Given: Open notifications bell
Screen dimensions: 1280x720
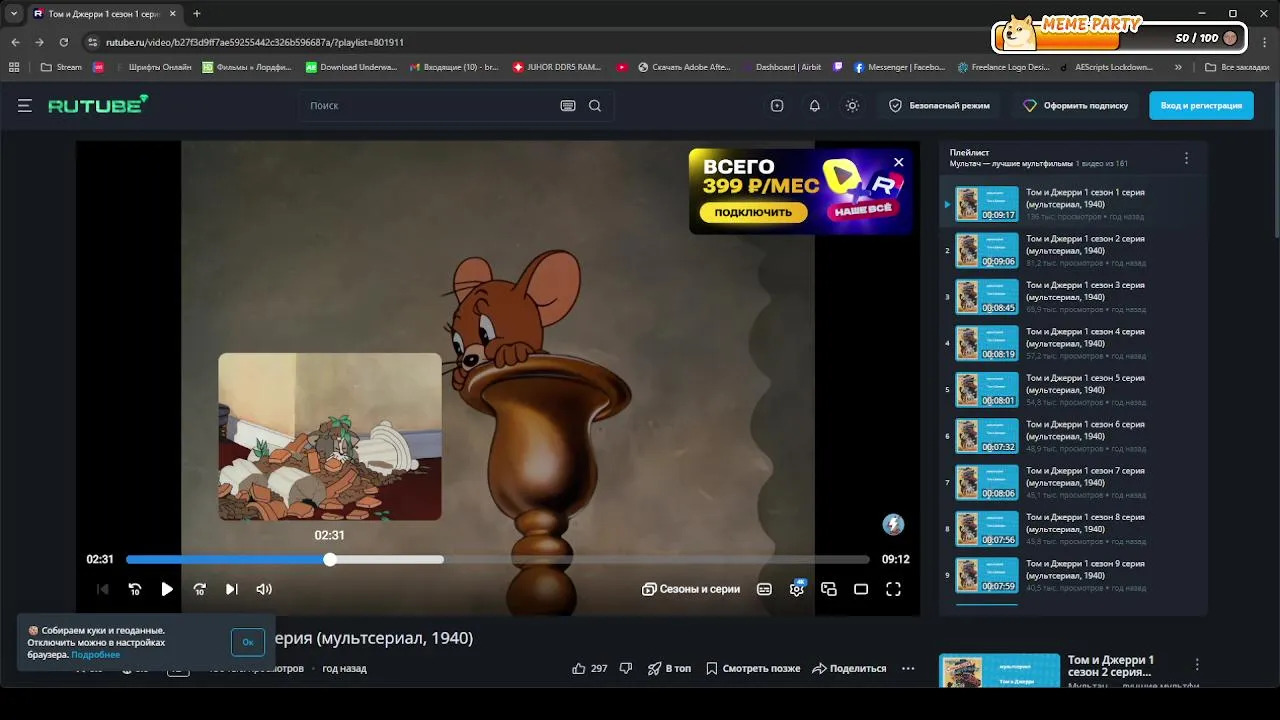Looking at the screenshot, I should (x=815, y=105).
